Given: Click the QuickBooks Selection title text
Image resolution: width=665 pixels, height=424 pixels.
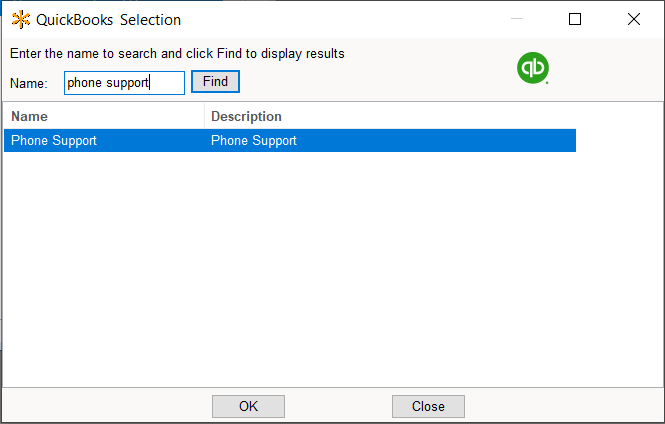Looking at the screenshot, I should coord(109,19).
